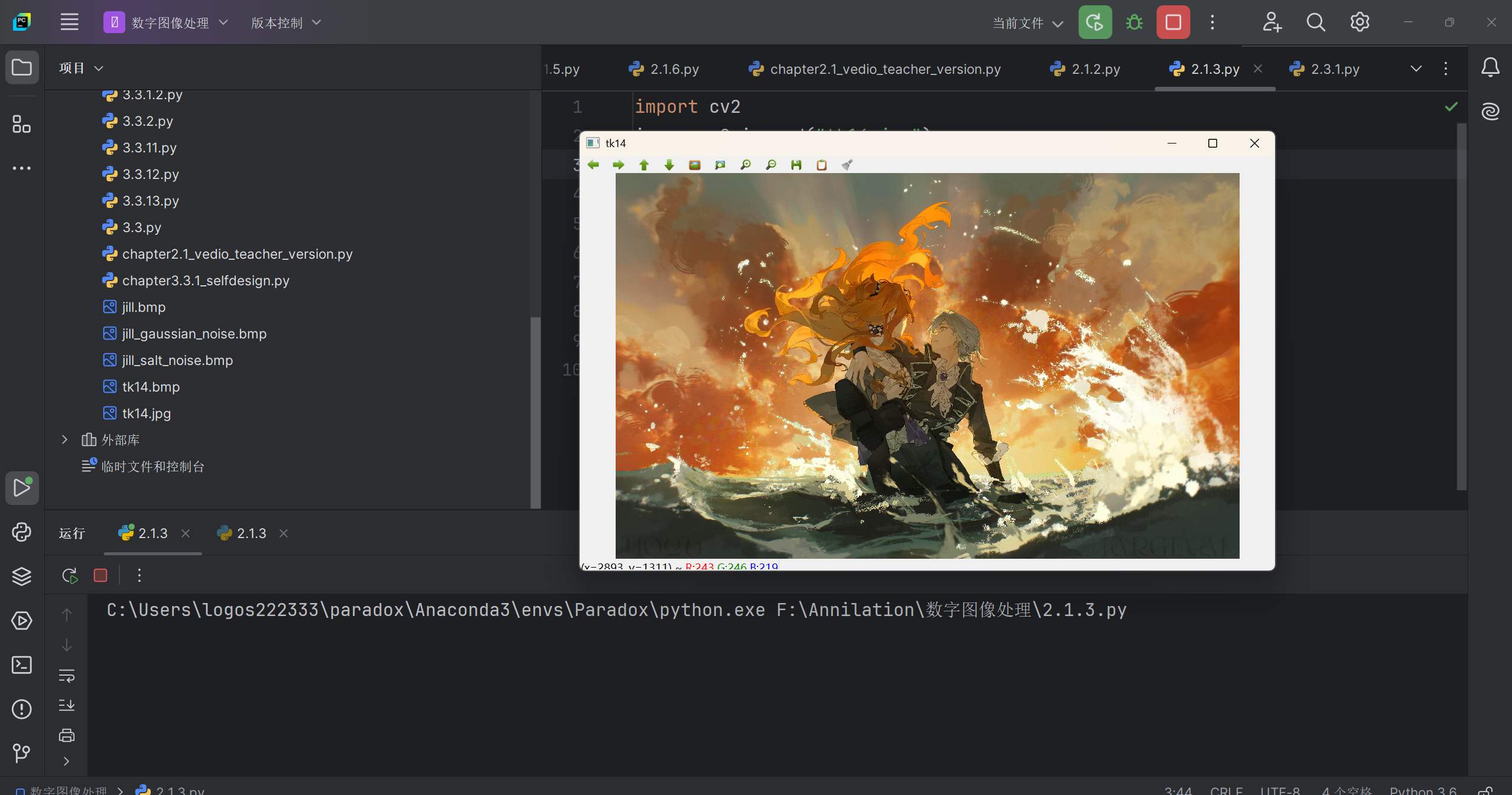Rerun 2.1.3 using the run panel rerun button

point(70,575)
